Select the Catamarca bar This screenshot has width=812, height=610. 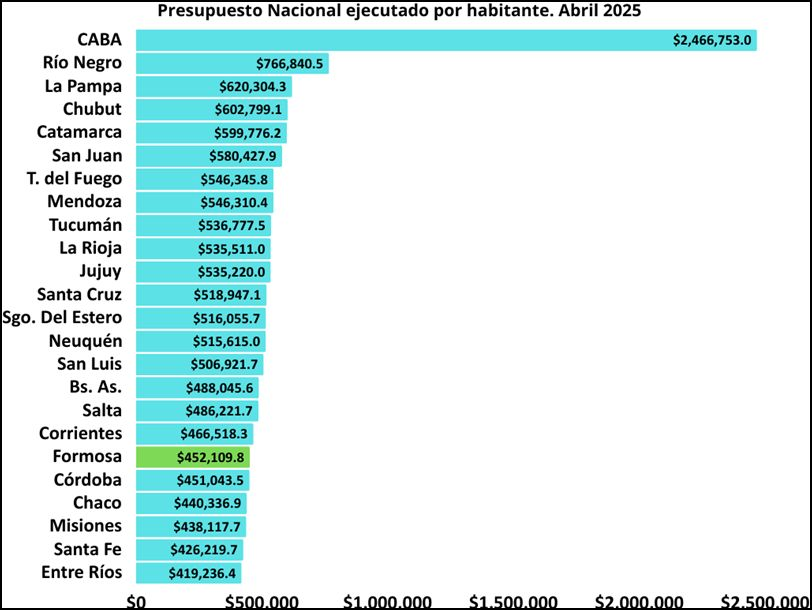211,133
